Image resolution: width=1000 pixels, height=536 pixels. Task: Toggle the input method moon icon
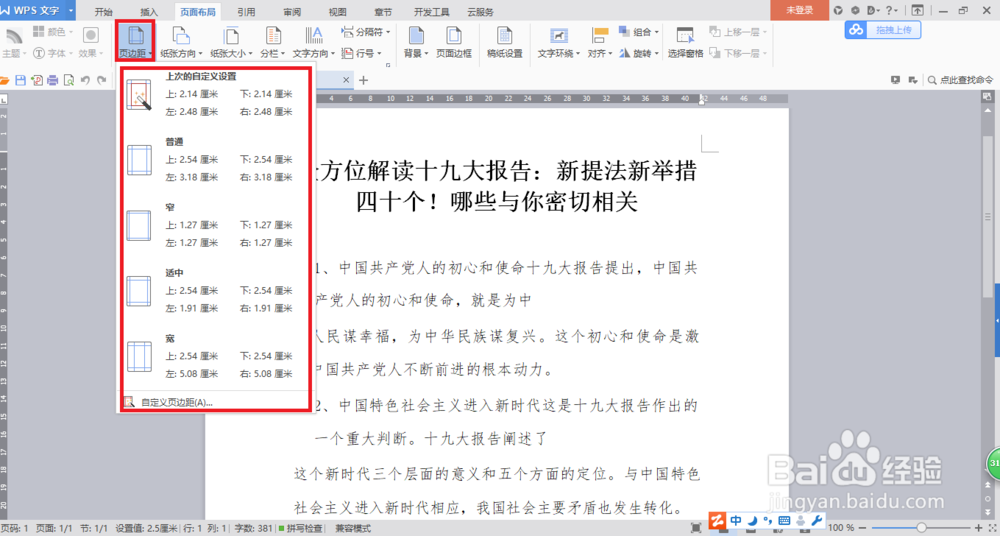pyautogui.click(x=753, y=519)
